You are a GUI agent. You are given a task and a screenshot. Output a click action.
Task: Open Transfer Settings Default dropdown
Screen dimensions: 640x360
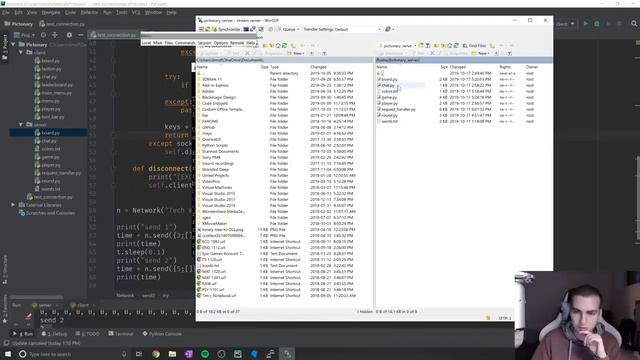342,29
